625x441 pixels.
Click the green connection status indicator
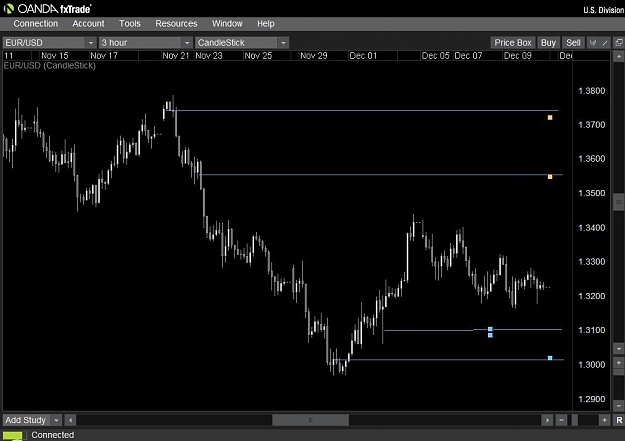click(13, 435)
